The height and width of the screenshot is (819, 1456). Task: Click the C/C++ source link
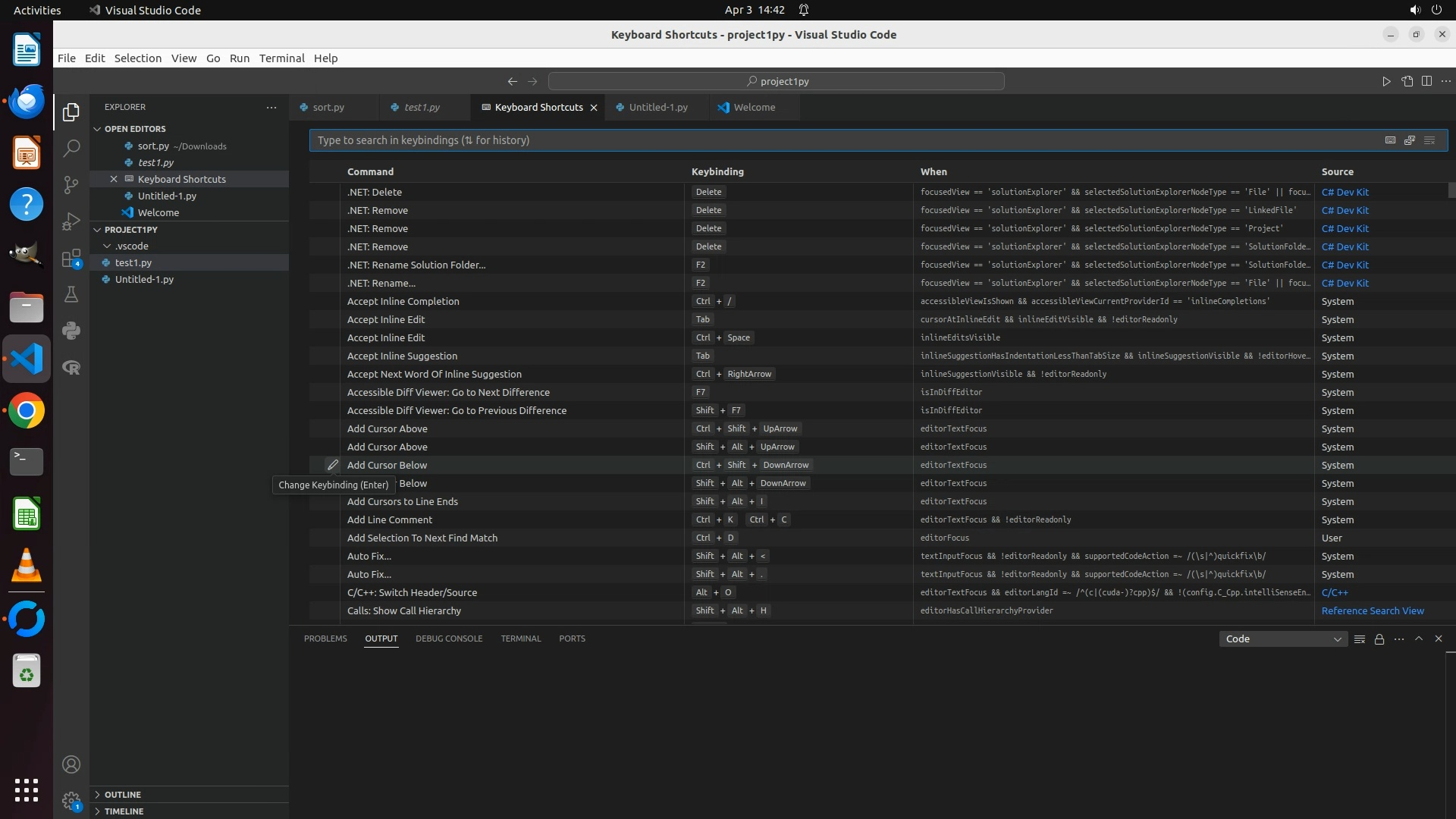(1334, 593)
